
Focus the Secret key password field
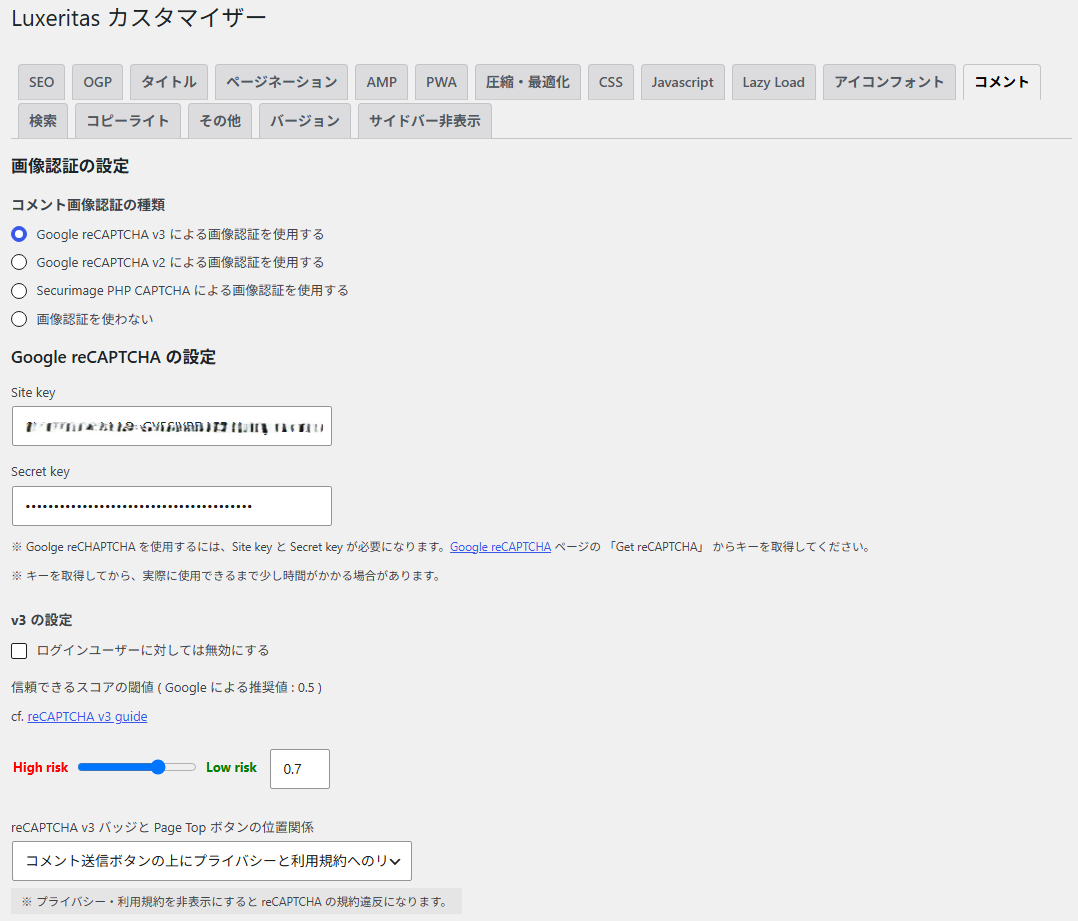click(172, 506)
